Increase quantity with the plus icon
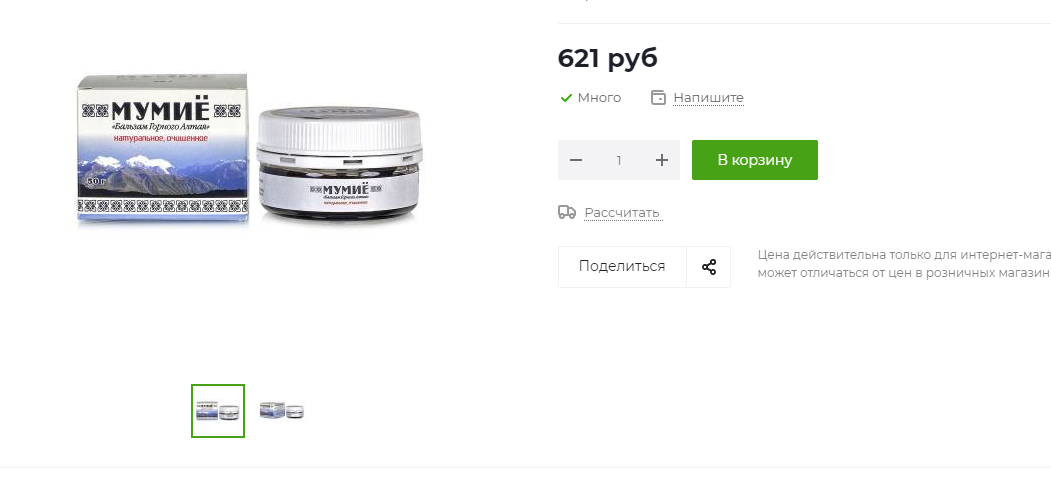The height and width of the screenshot is (478, 1051). (x=662, y=160)
